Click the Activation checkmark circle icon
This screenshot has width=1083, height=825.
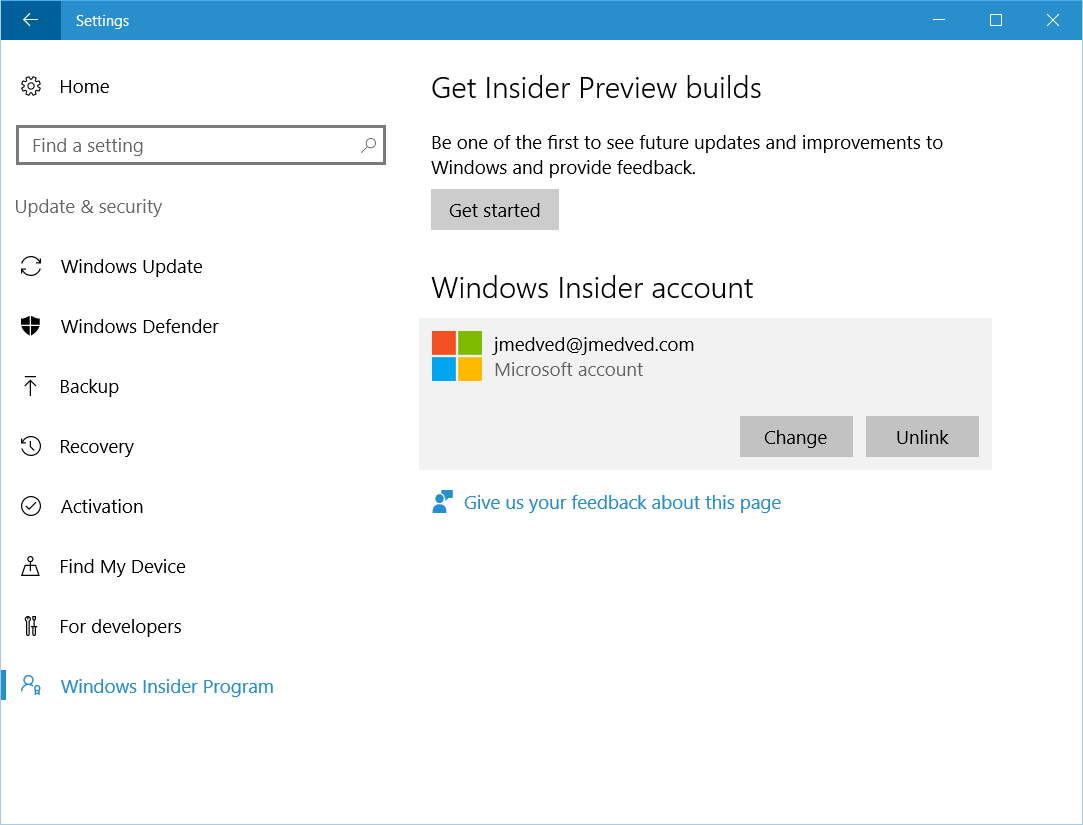31,507
